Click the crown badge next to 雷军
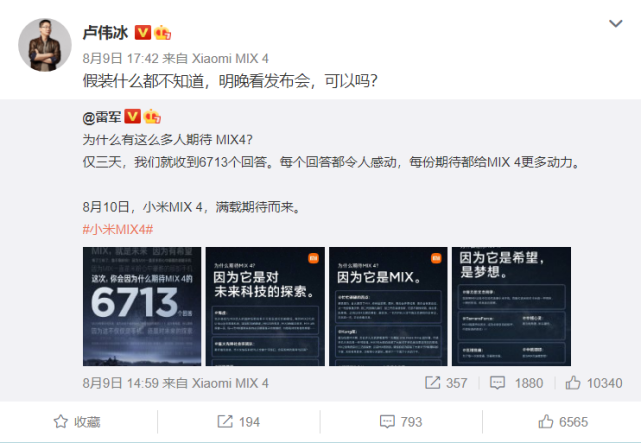This screenshot has width=641, height=443. (152, 117)
